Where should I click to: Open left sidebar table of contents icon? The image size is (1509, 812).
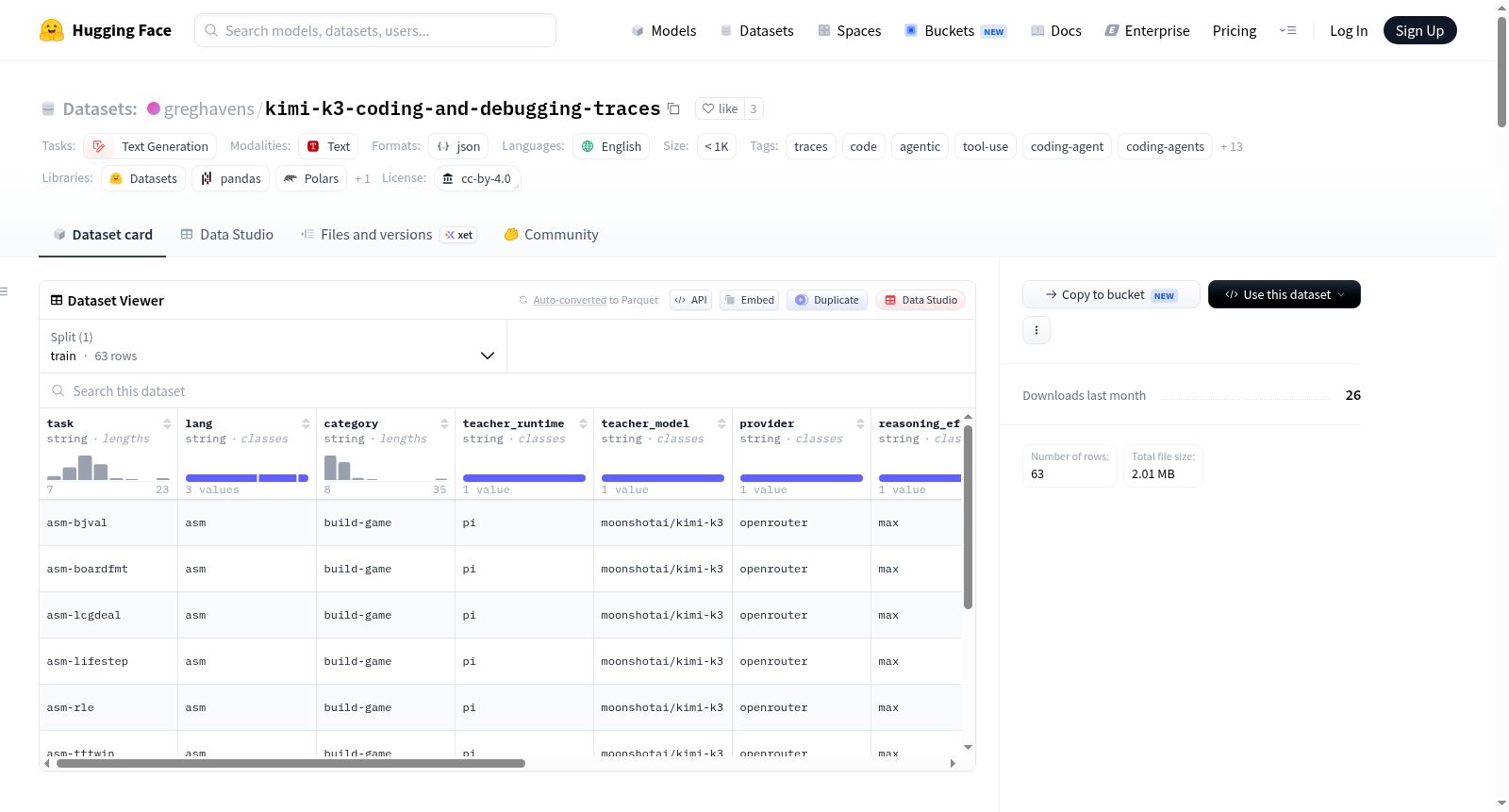[5, 291]
